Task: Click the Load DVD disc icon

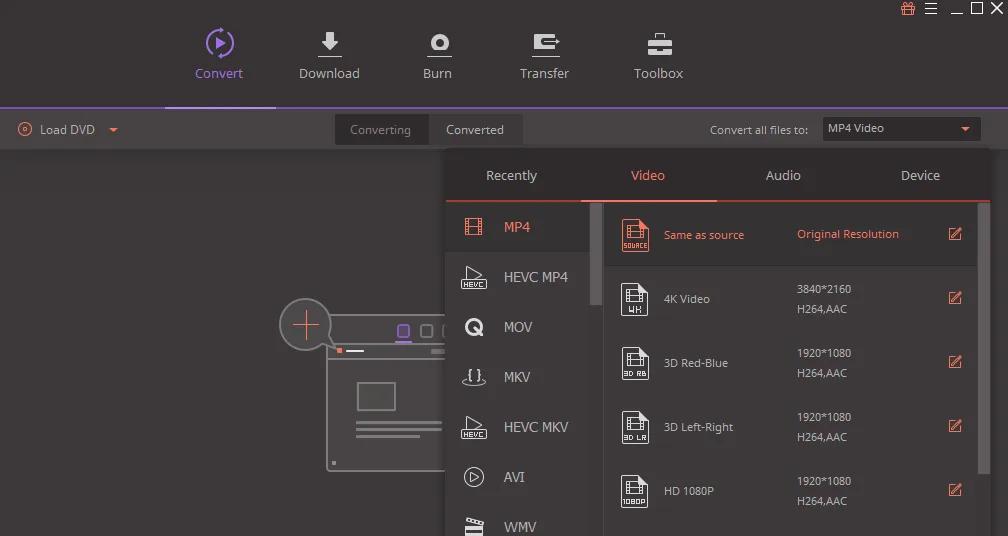Action: click(x=24, y=129)
